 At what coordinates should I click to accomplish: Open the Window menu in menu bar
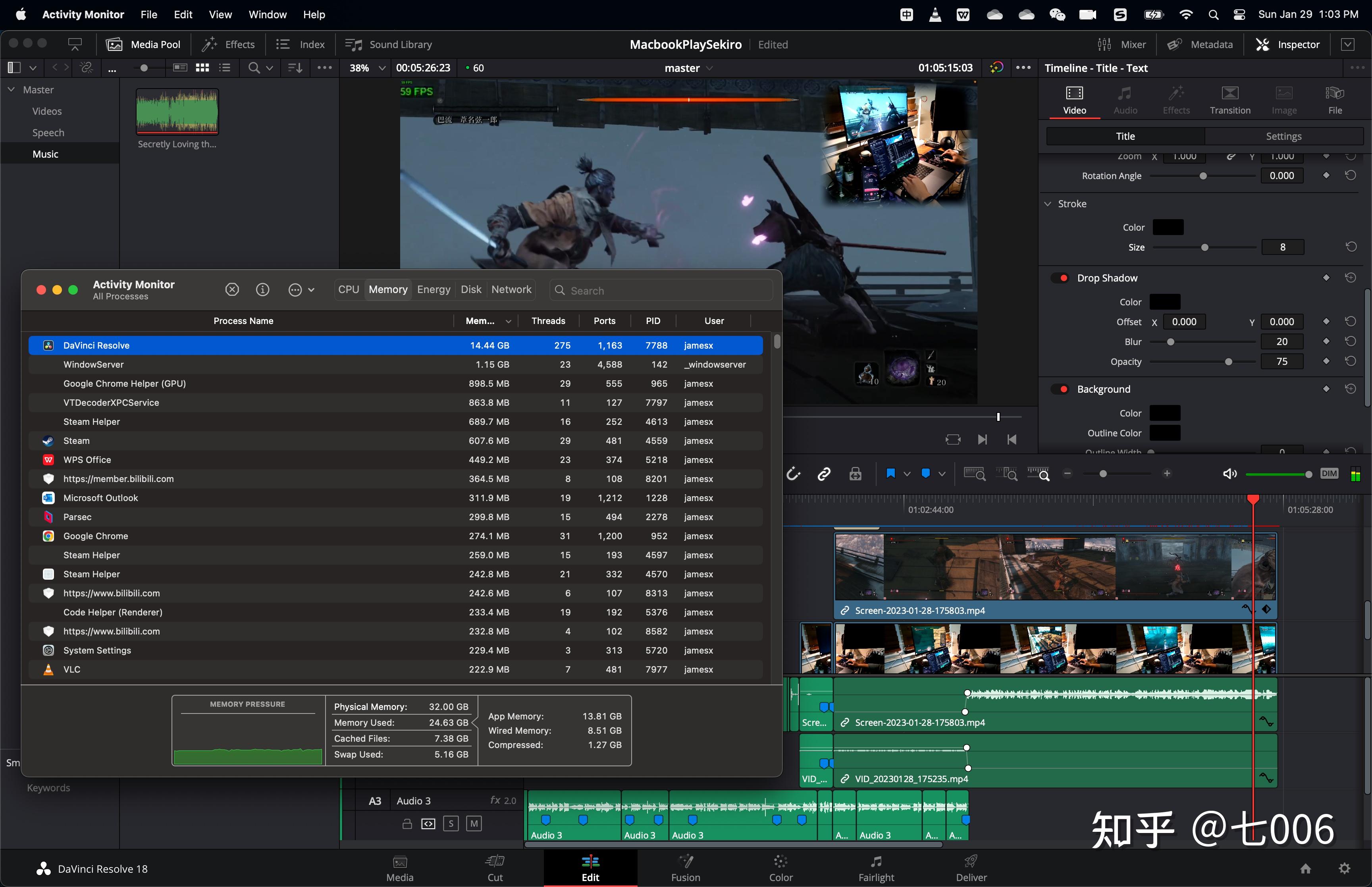click(x=267, y=14)
